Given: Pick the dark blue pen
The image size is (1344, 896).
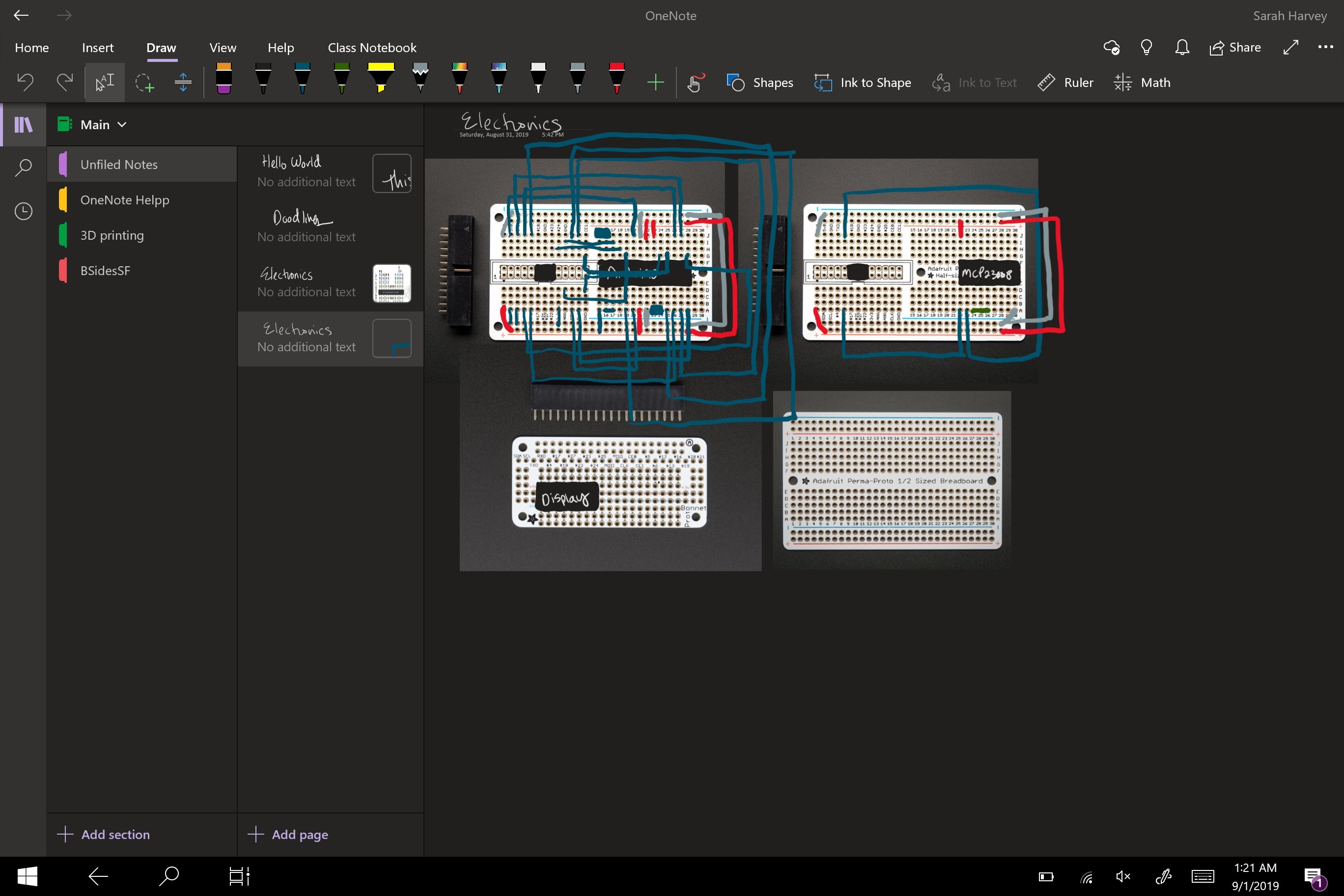Looking at the screenshot, I should click(302, 79).
